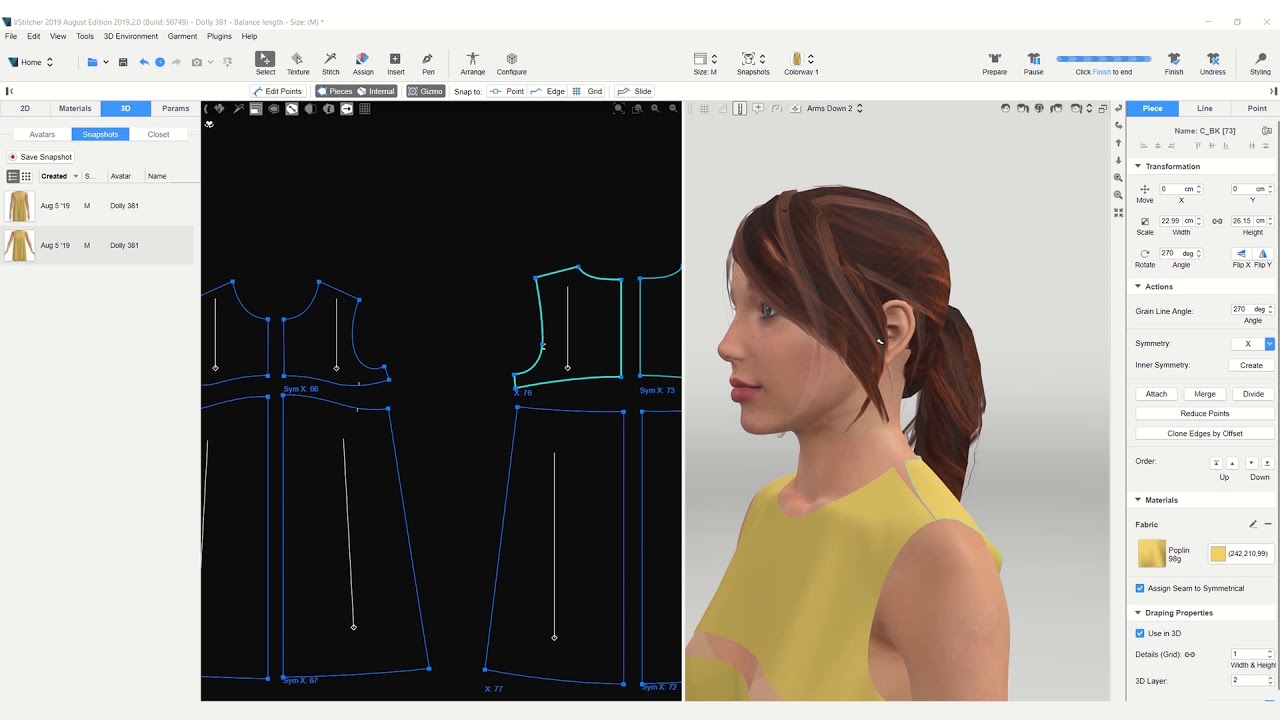Toggle Assign Seam to Symmetrical checkbox
Image resolution: width=1280 pixels, height=720 pixels.
click(1140, 588)
